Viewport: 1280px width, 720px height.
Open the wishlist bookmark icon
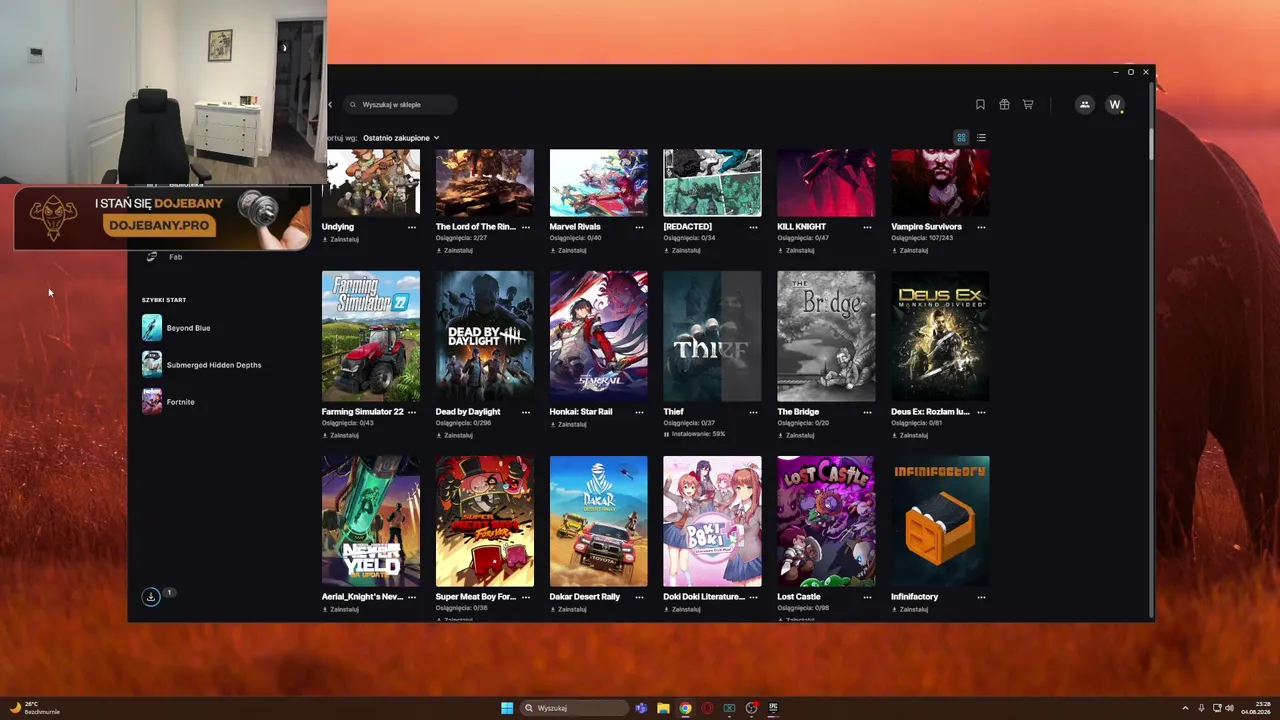click(980, 105)
